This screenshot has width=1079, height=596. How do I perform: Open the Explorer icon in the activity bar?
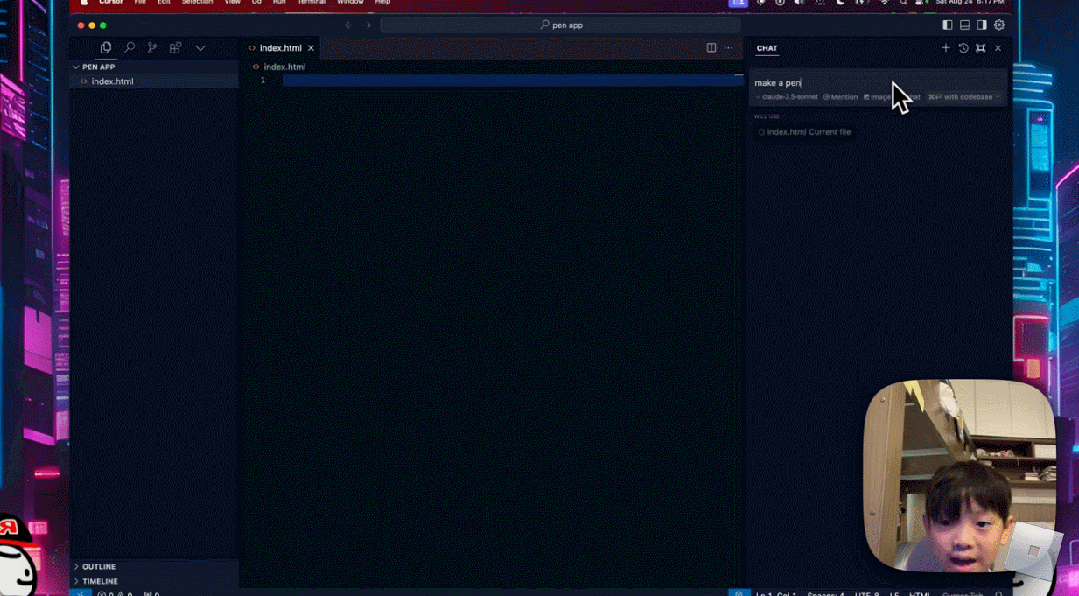[105, 47]
